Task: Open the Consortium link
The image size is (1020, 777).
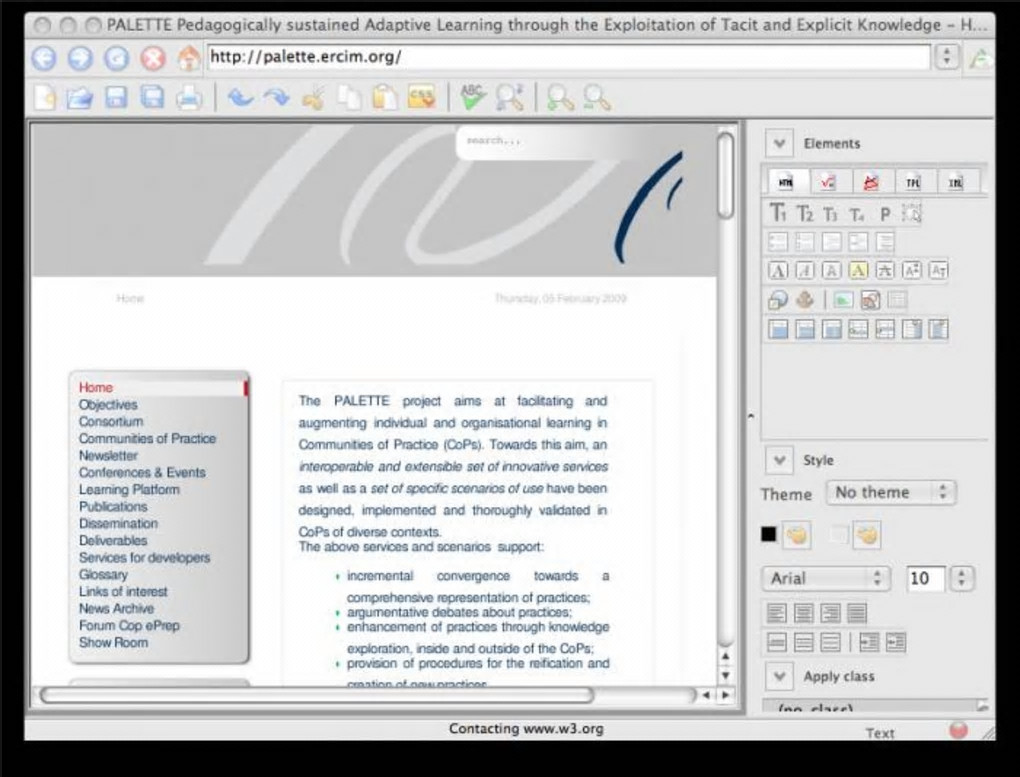Action: (111, 422)
